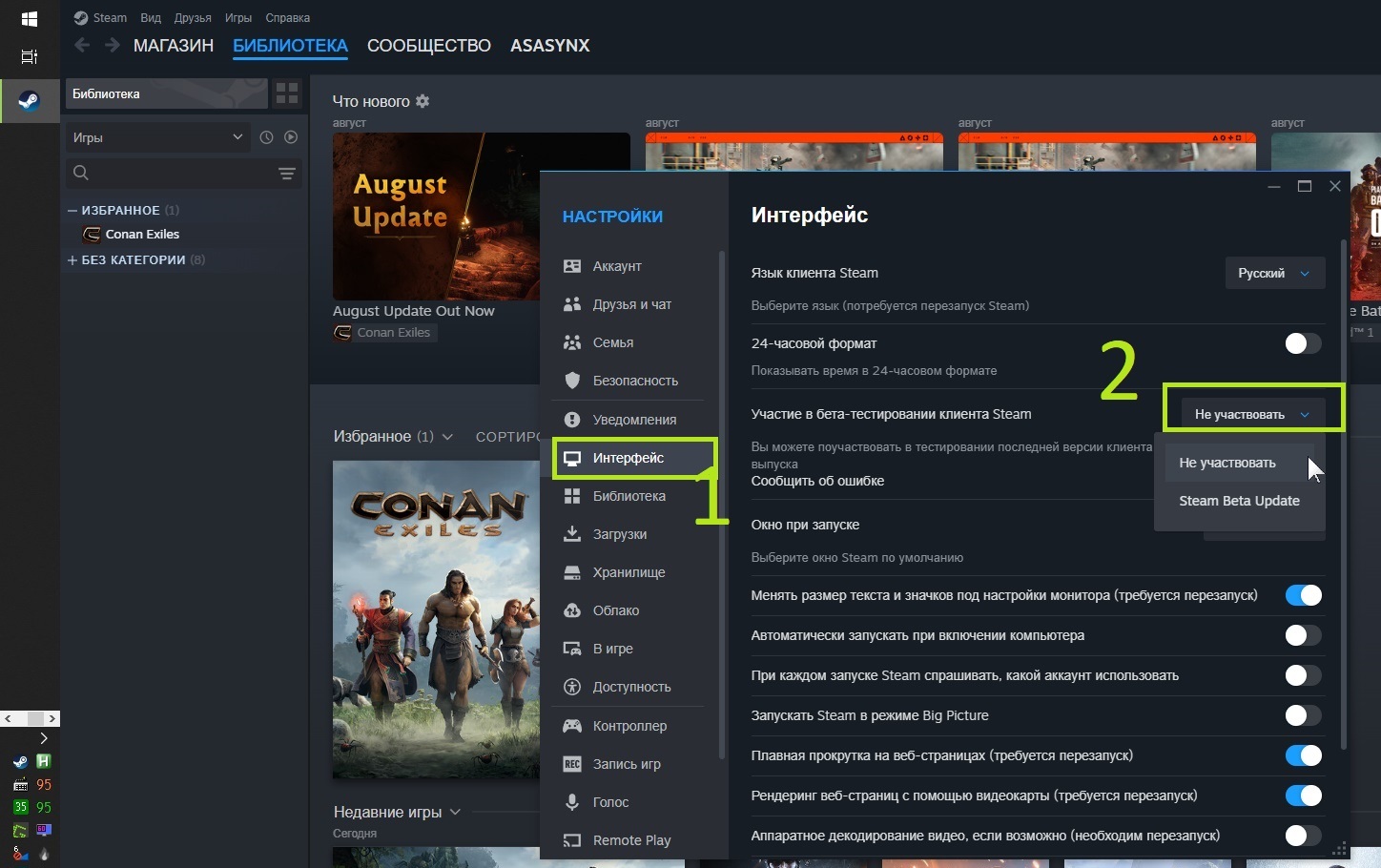Open What's New settings gear icon
The width and height of the screenshot is (1381, 868).
(423, 101)
